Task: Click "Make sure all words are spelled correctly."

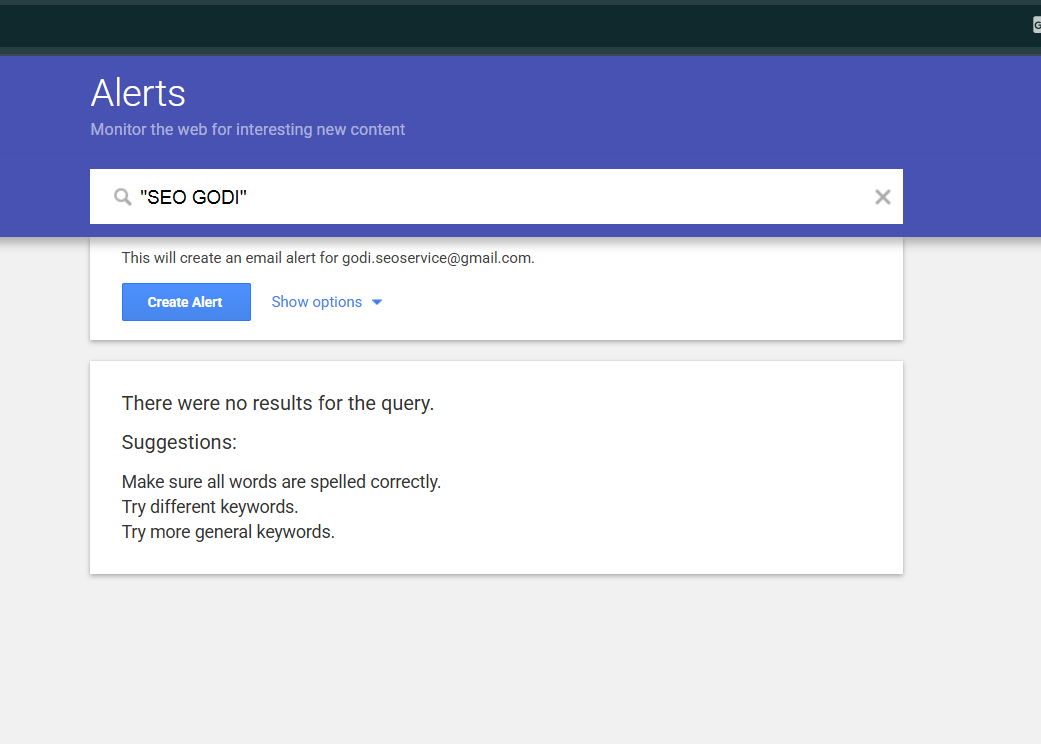Action: click(281, 482)
